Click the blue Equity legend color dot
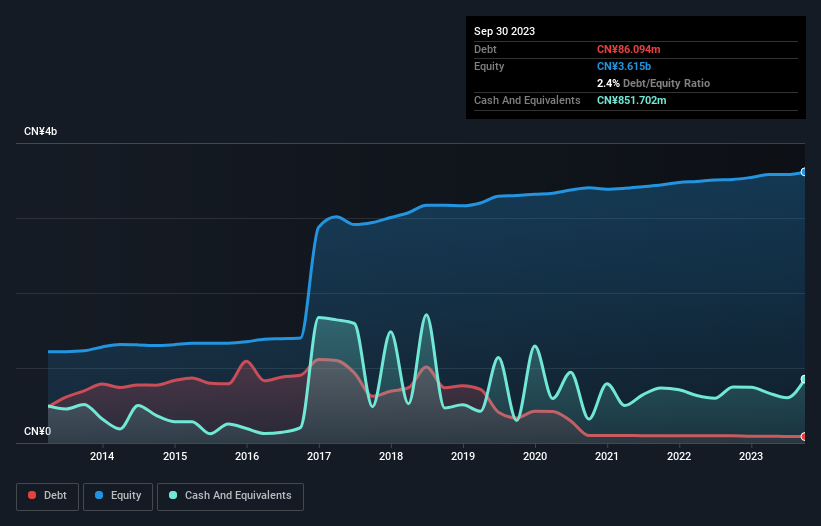This screenshot has height=526, width=821. (x=98, y=495)
